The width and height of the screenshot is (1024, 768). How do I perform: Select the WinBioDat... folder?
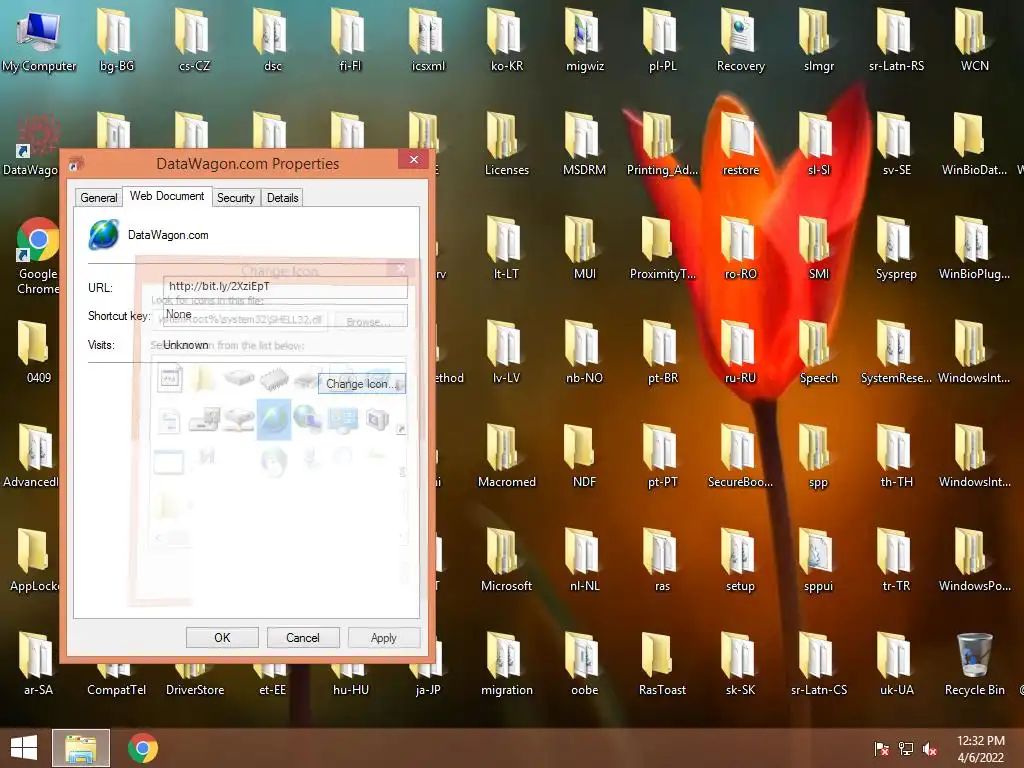click(974, 144)
